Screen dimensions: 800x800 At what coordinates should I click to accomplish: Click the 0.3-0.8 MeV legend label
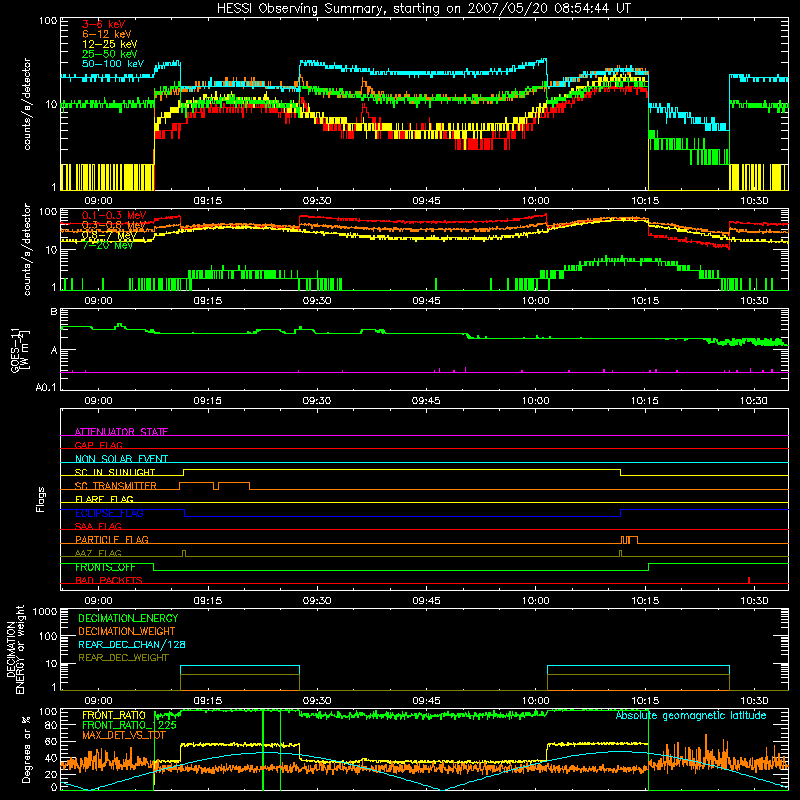point(114,225)
